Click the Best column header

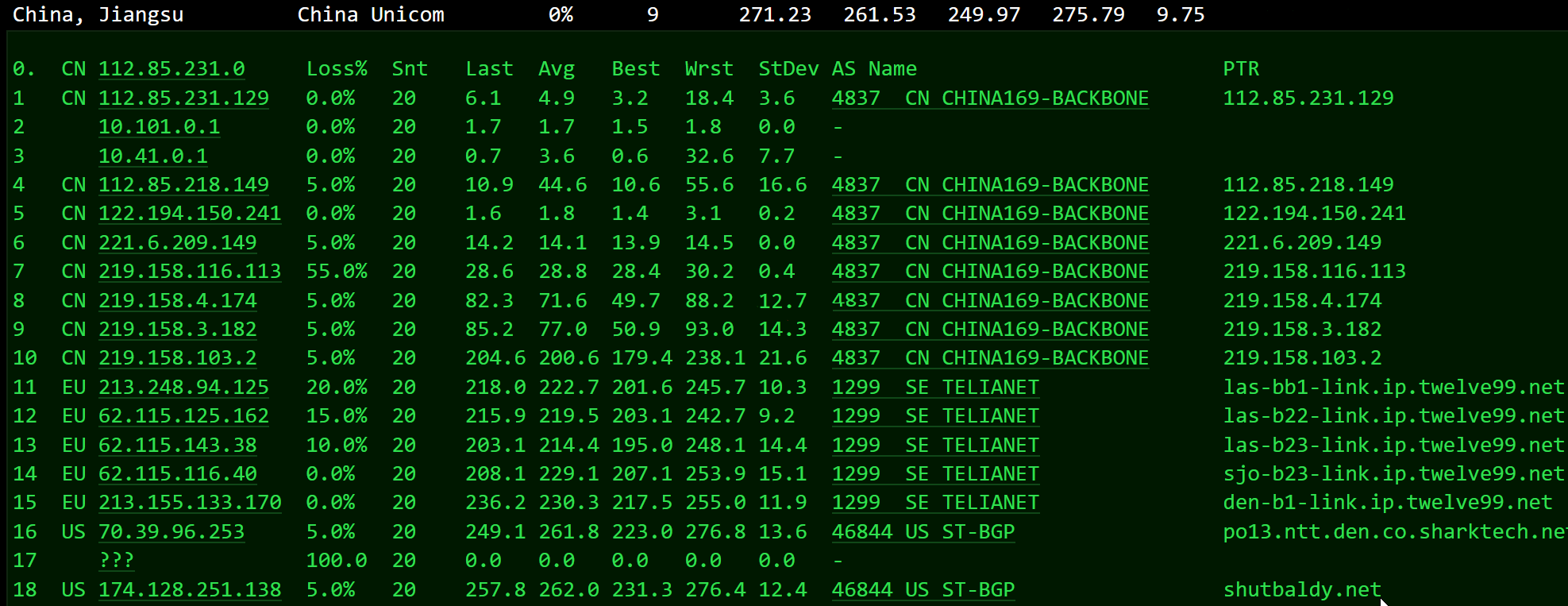636,69
